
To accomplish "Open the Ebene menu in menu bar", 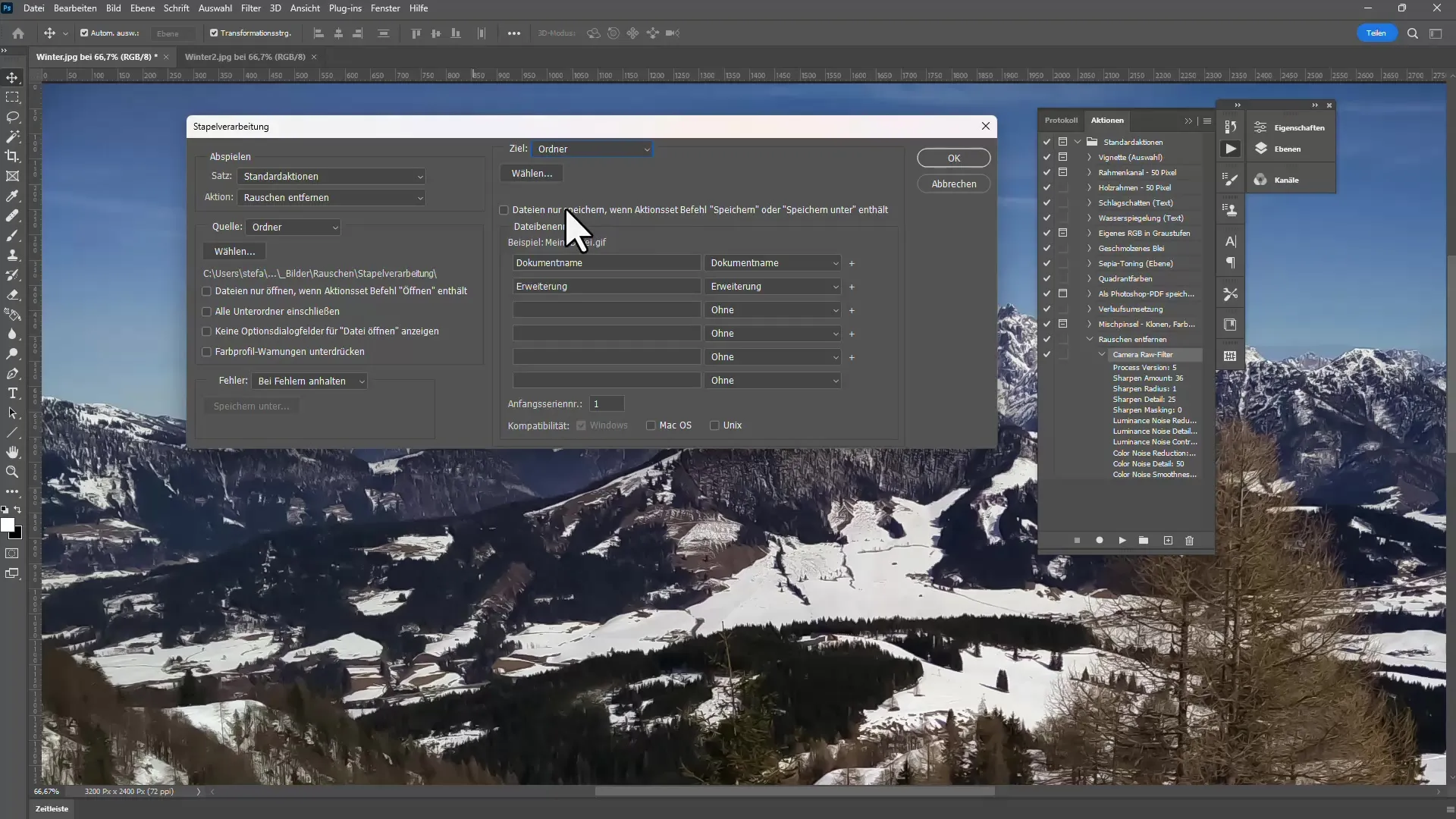I will coord(142,8).
